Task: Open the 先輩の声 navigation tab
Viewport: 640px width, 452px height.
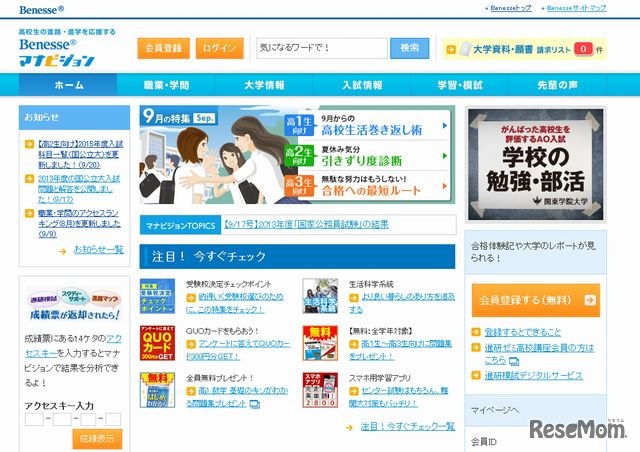Action: point(558,85)
